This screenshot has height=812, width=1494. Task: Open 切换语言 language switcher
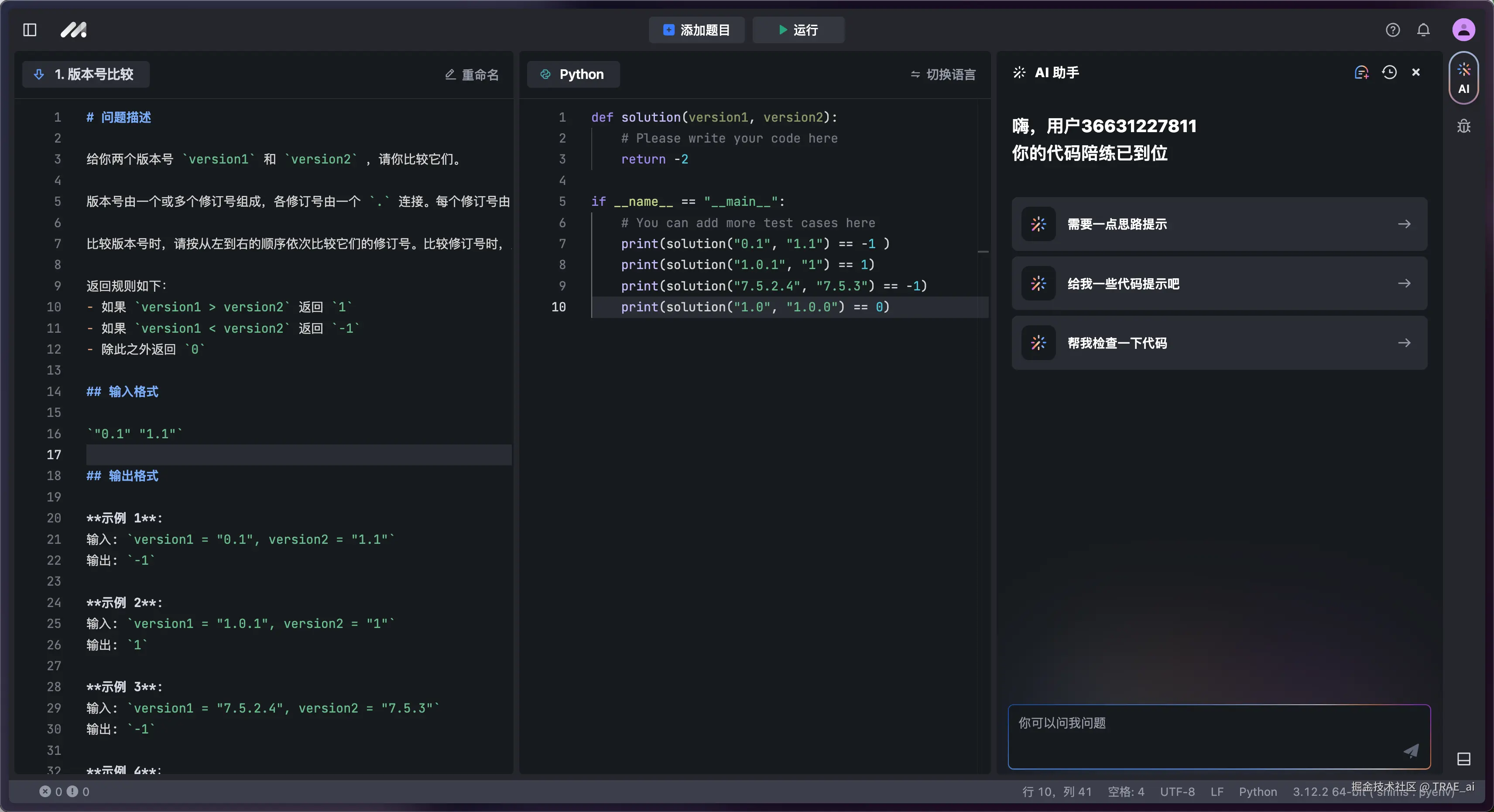tap(943, 74)
